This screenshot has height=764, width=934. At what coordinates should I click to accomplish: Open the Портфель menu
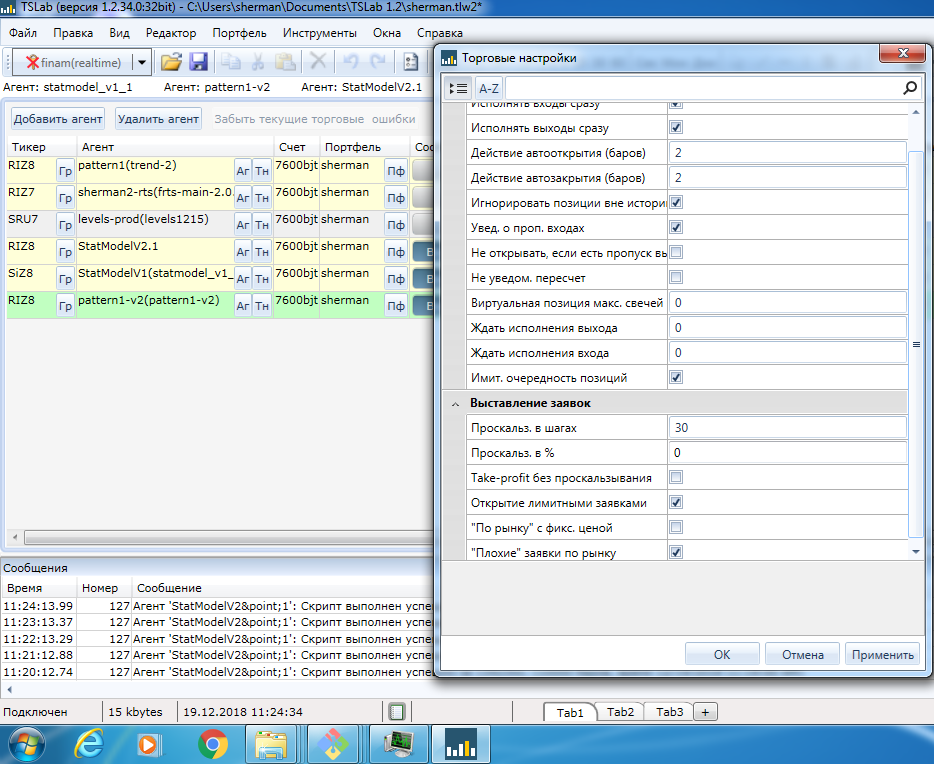(x=239, y=33)
